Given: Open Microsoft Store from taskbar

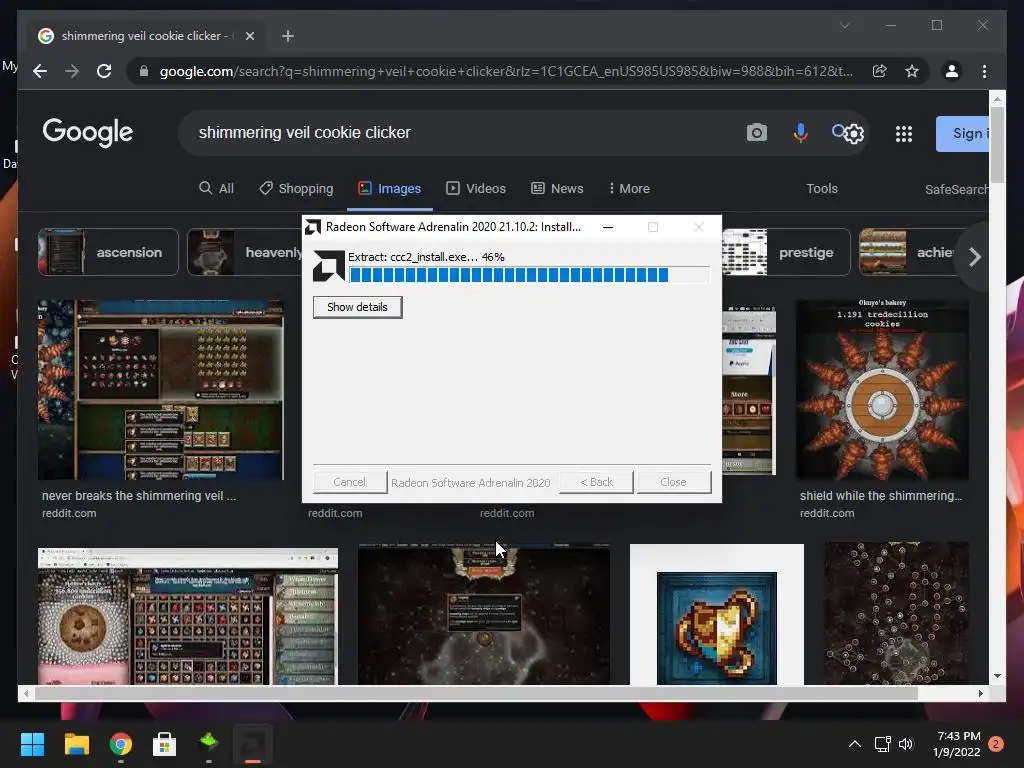Looking at the screenshot, I should [165, 744].
